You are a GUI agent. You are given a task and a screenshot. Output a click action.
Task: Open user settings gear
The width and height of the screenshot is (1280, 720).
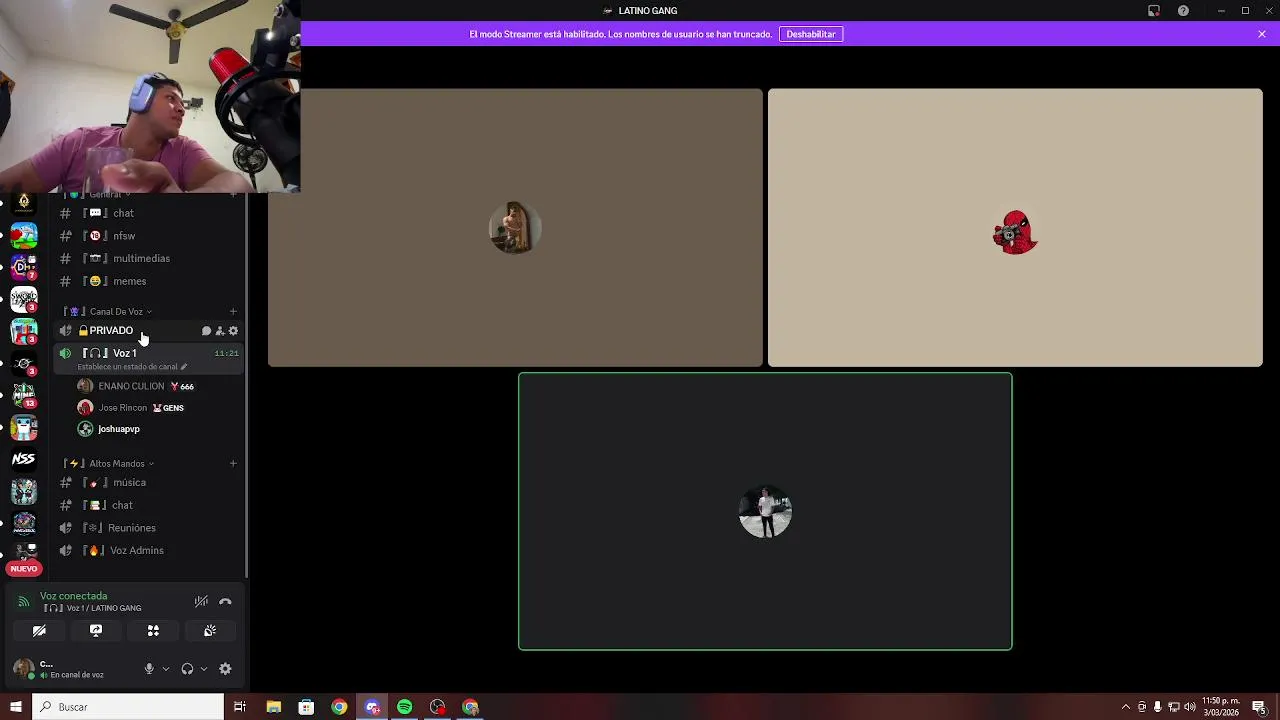pos(225,669)
